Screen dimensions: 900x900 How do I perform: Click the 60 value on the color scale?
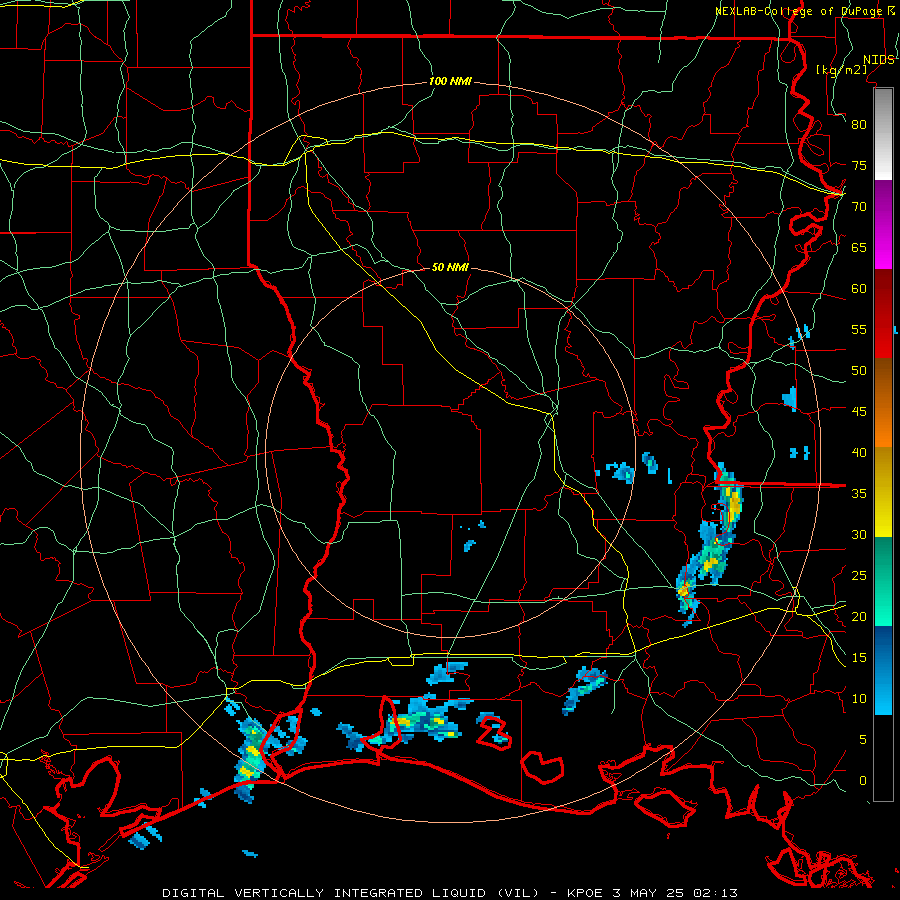click(859, 289)
